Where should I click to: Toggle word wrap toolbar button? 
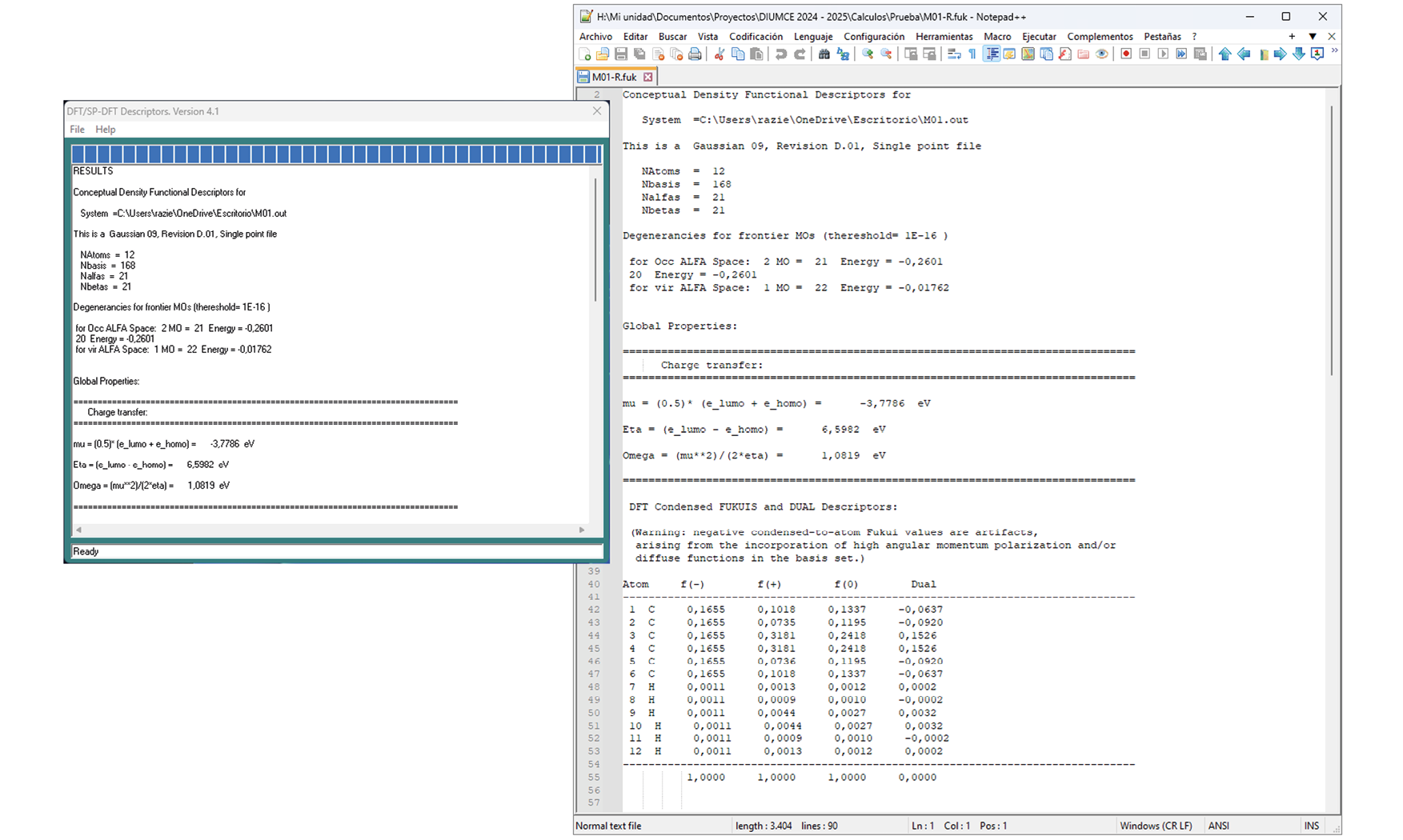click(954, 54)
